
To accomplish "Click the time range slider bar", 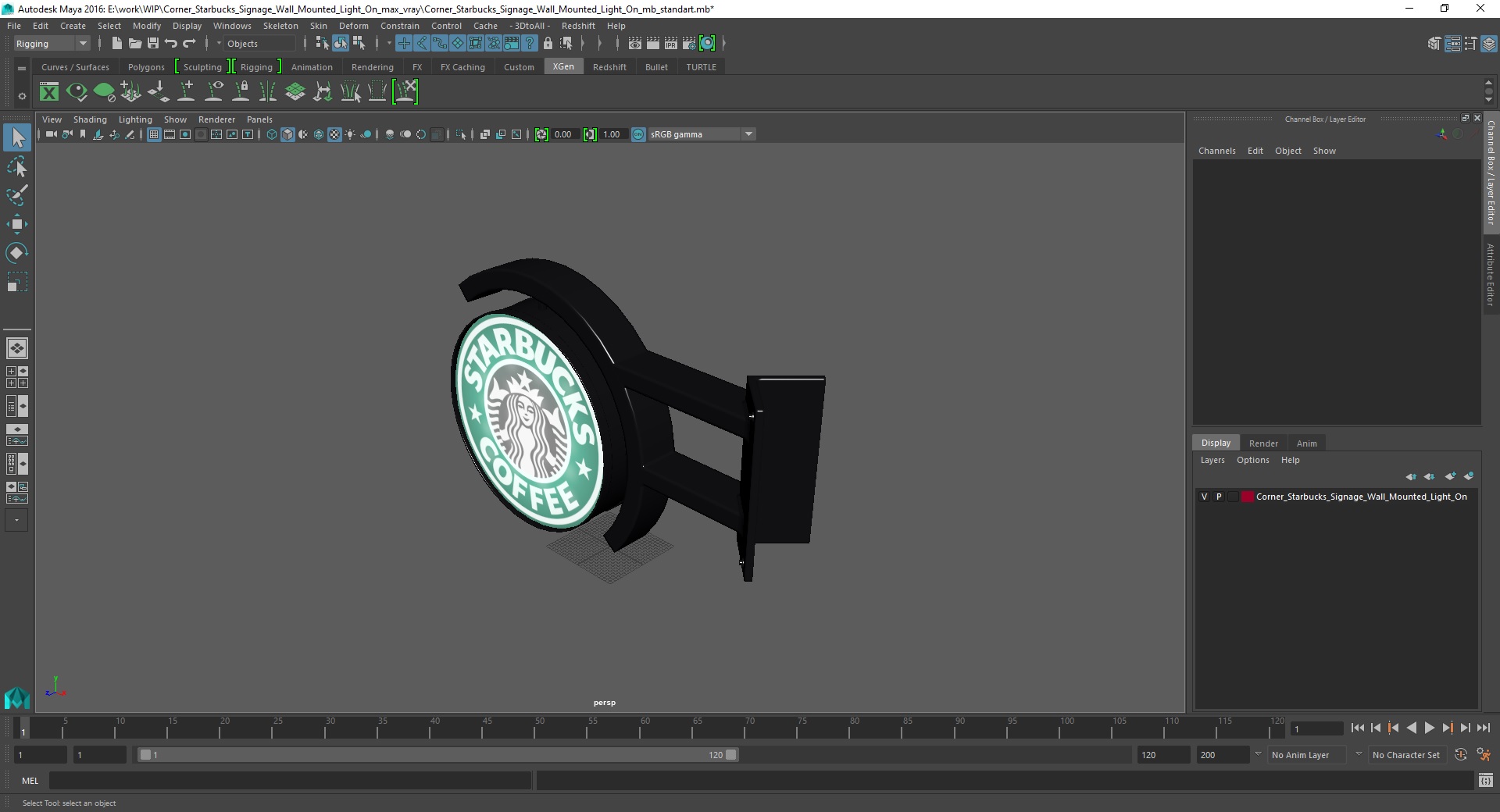I will (437, 755).
